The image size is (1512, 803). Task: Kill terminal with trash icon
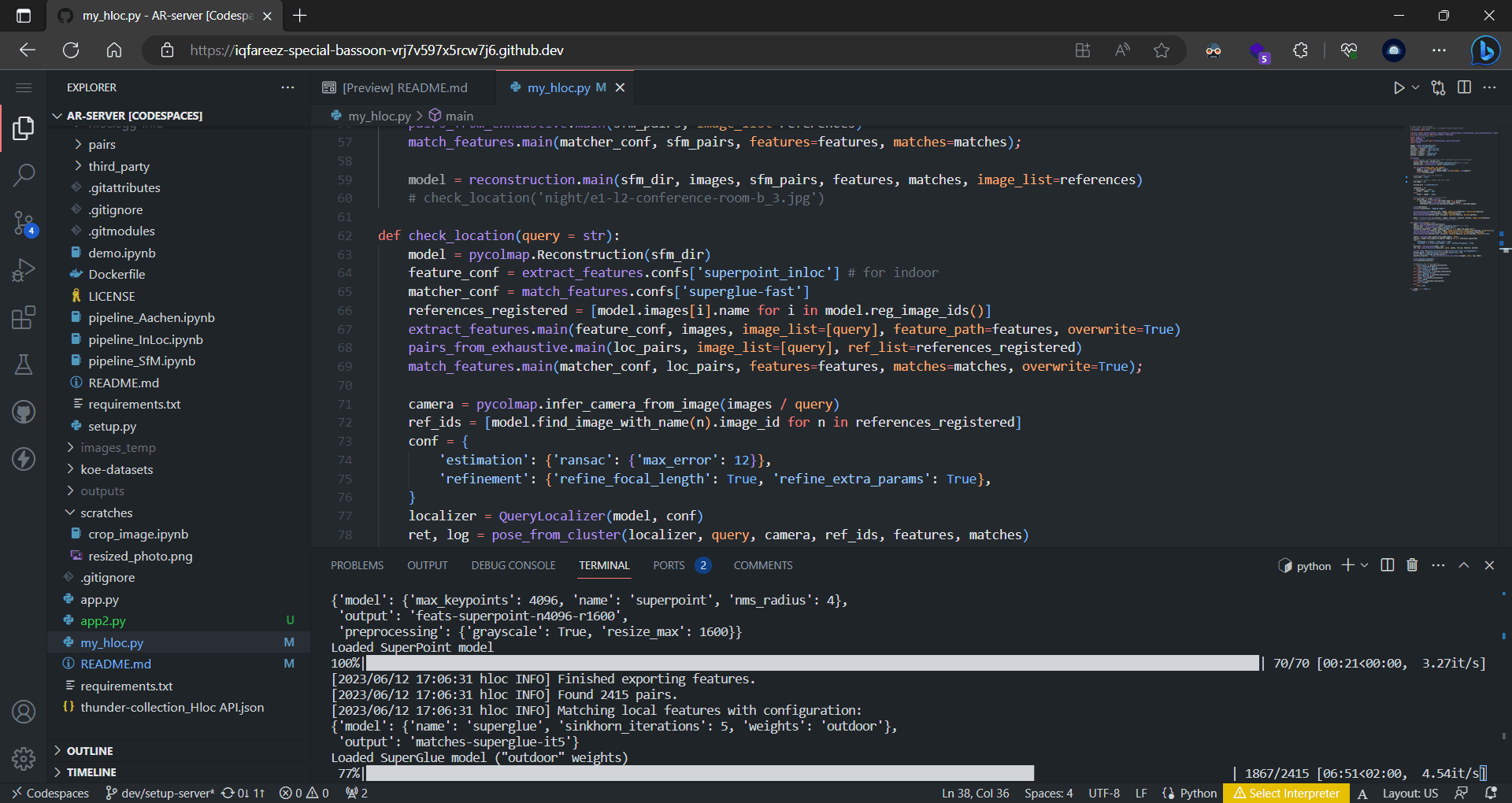click(x=1412, y=565)
